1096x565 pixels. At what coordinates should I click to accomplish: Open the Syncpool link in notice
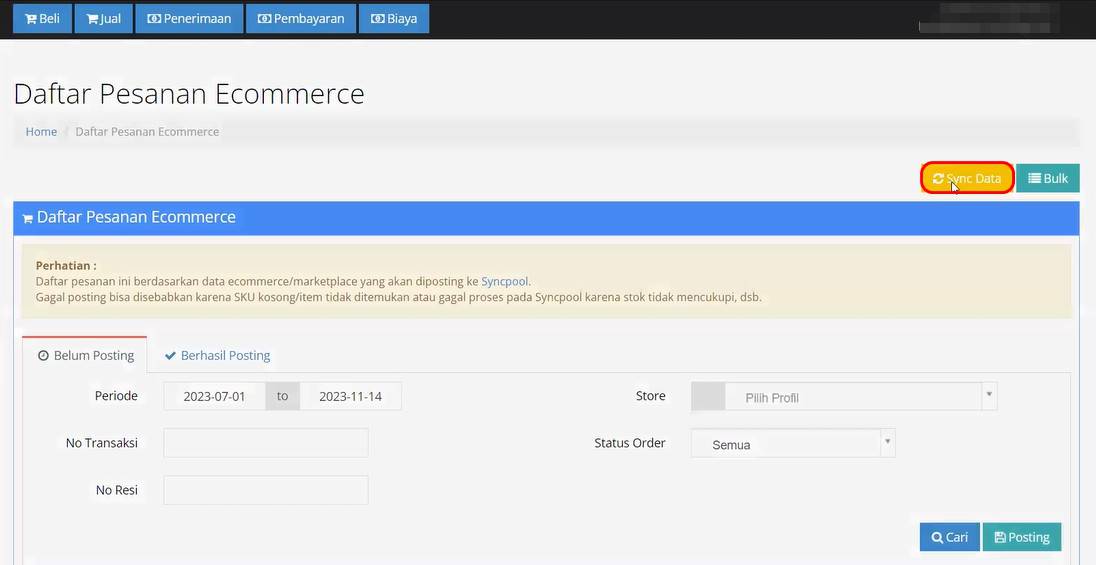coord(505,282)
